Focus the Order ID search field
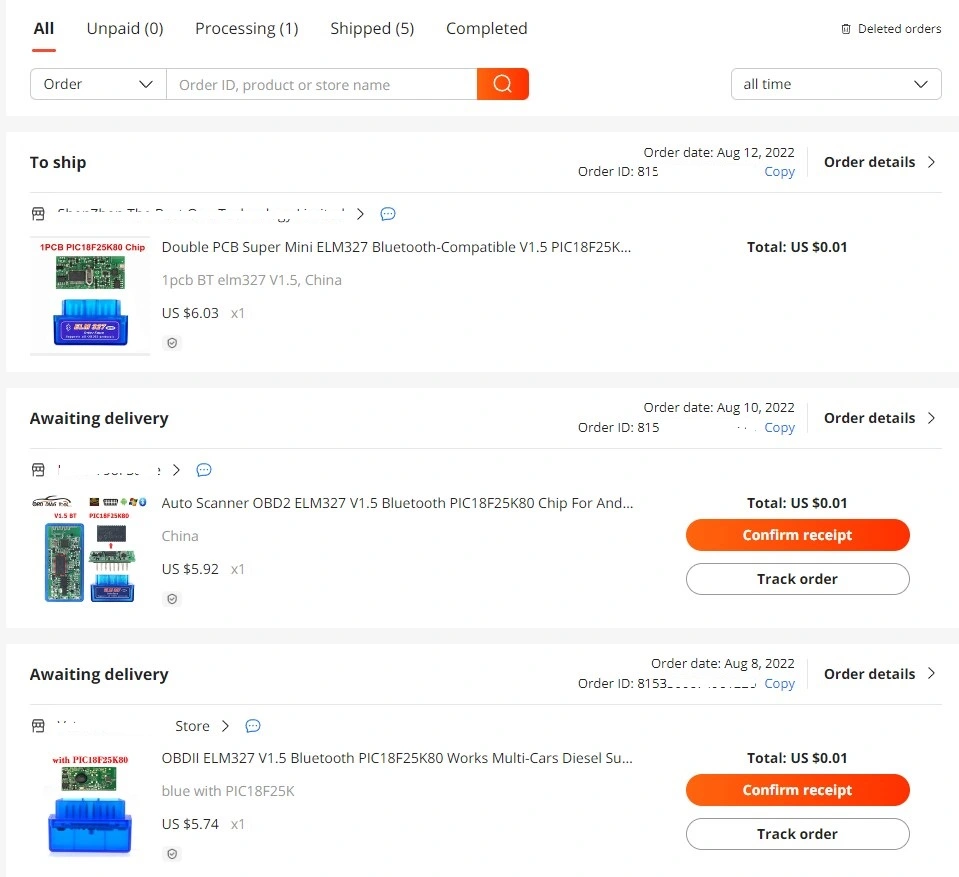The image size is (959, 877). click(x=322, y=84)
